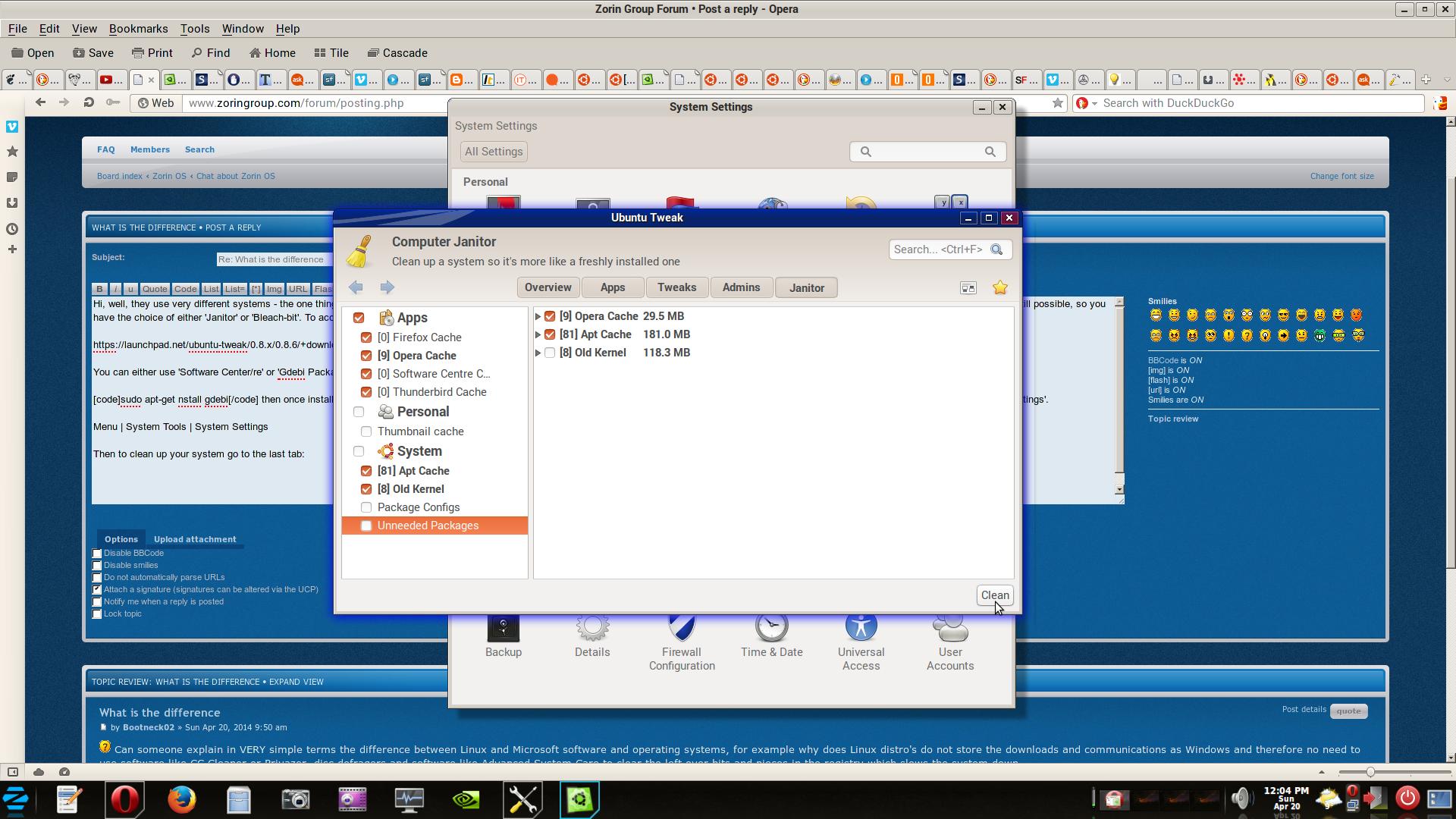
Task: Reload page with the Opera reload icon
Action: pyautogui.click(x=89, y=102)
